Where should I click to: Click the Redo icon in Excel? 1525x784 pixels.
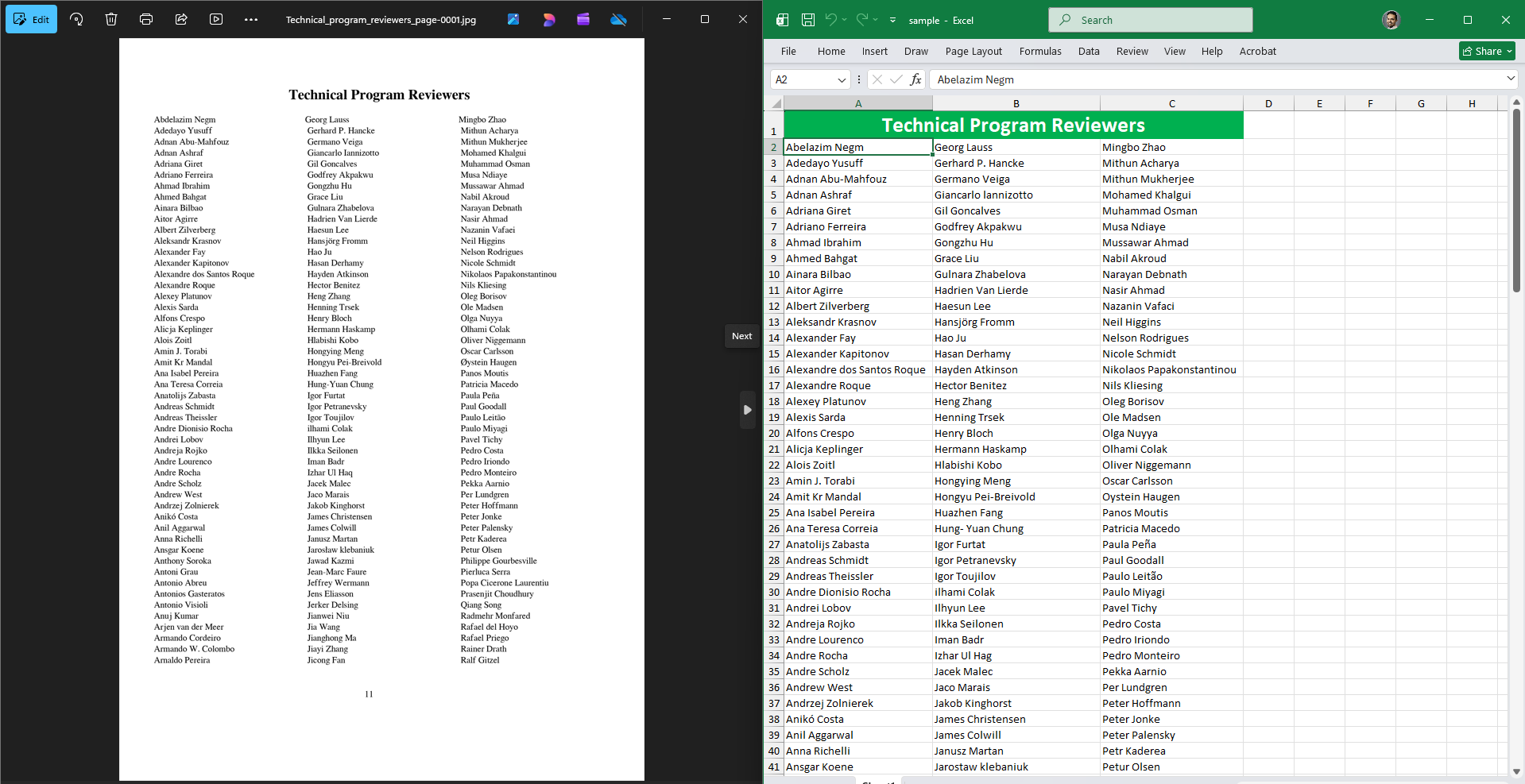pyautogui.click(x=861, y=20)
